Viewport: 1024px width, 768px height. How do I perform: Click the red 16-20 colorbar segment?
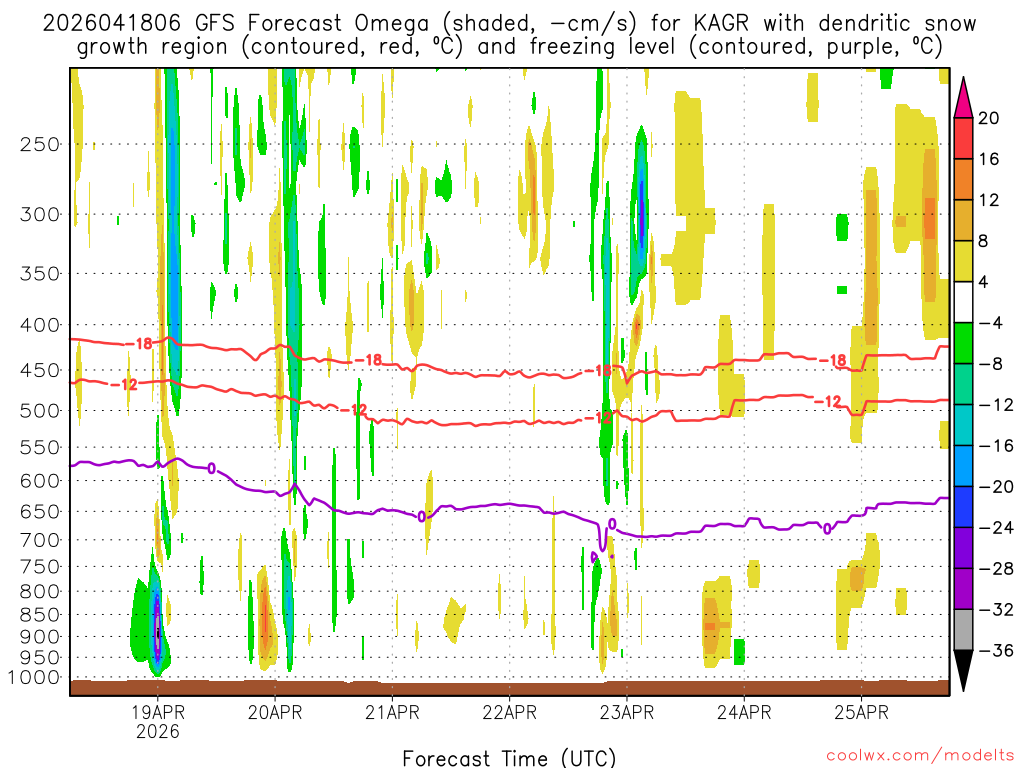click(963, 138)
